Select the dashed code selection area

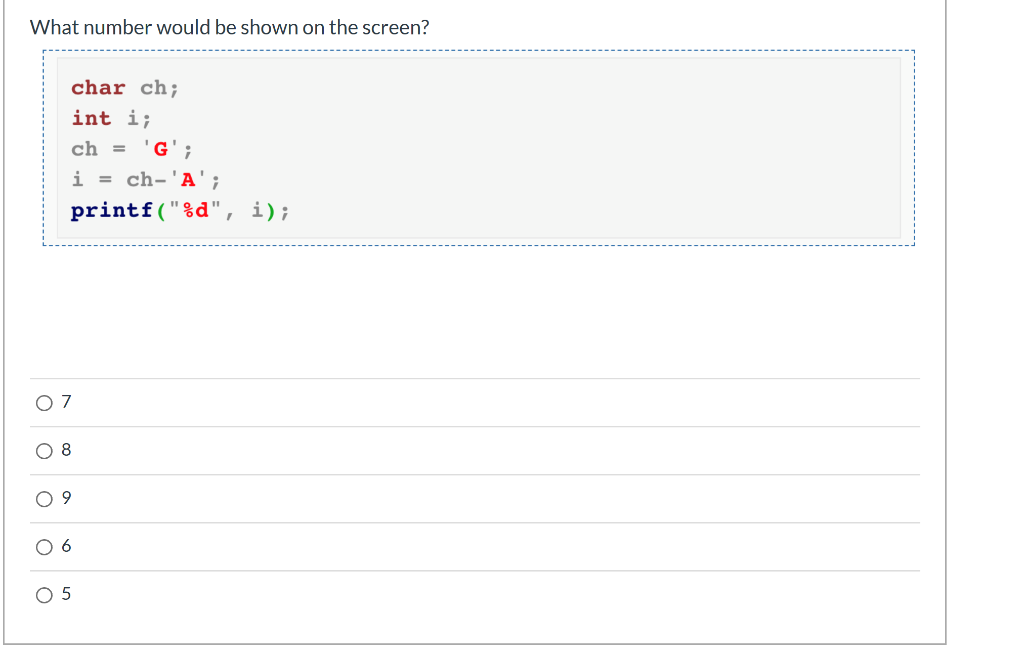pos(478,150)
